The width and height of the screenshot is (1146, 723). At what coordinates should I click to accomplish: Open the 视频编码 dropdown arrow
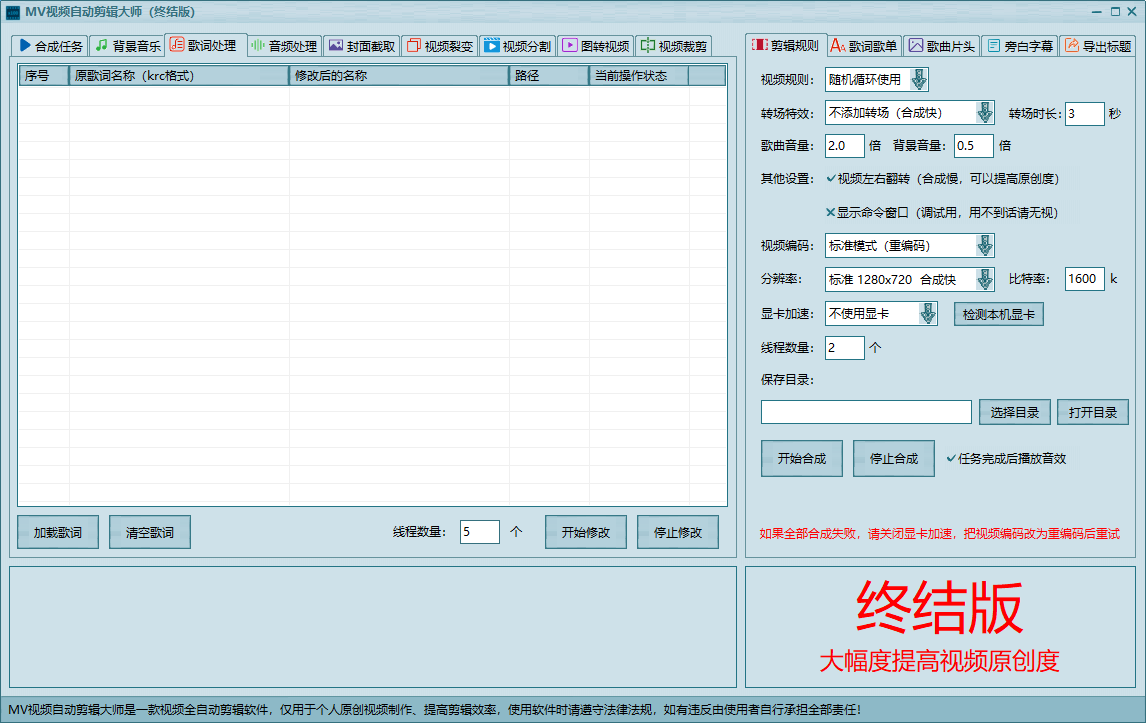pyautogui.click(x=984, y=246)
